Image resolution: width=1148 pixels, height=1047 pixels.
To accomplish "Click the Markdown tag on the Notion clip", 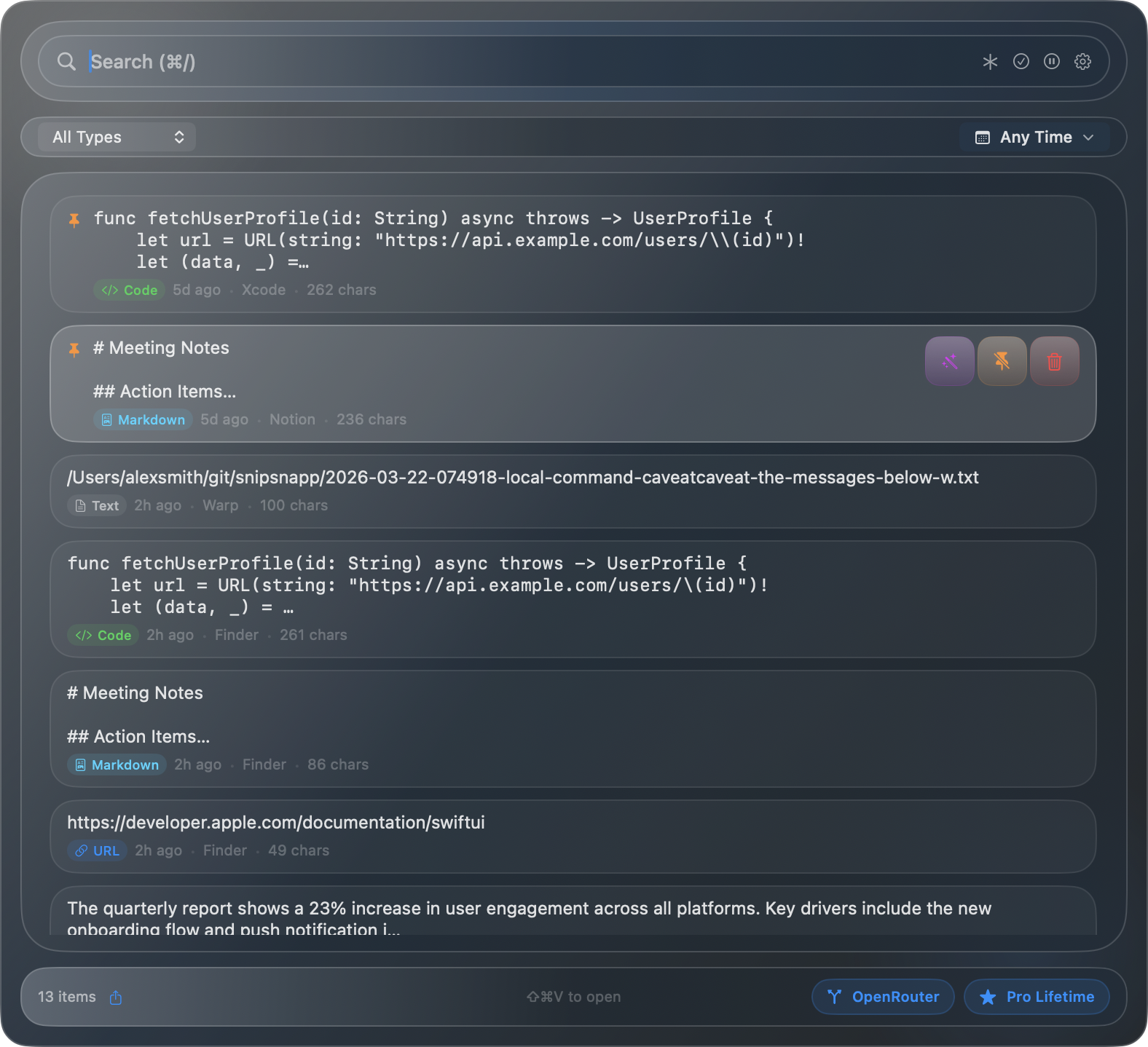I will (x=143, y=419).
